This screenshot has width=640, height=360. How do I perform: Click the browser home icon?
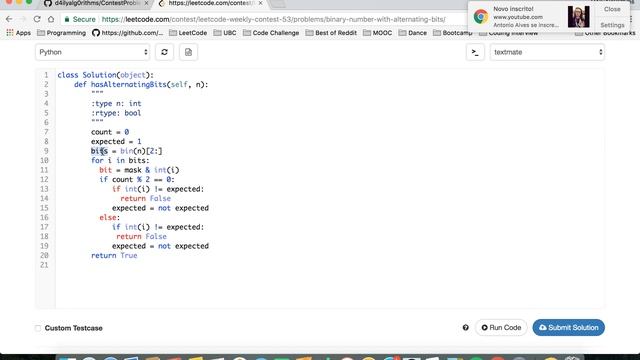(51, 19)
